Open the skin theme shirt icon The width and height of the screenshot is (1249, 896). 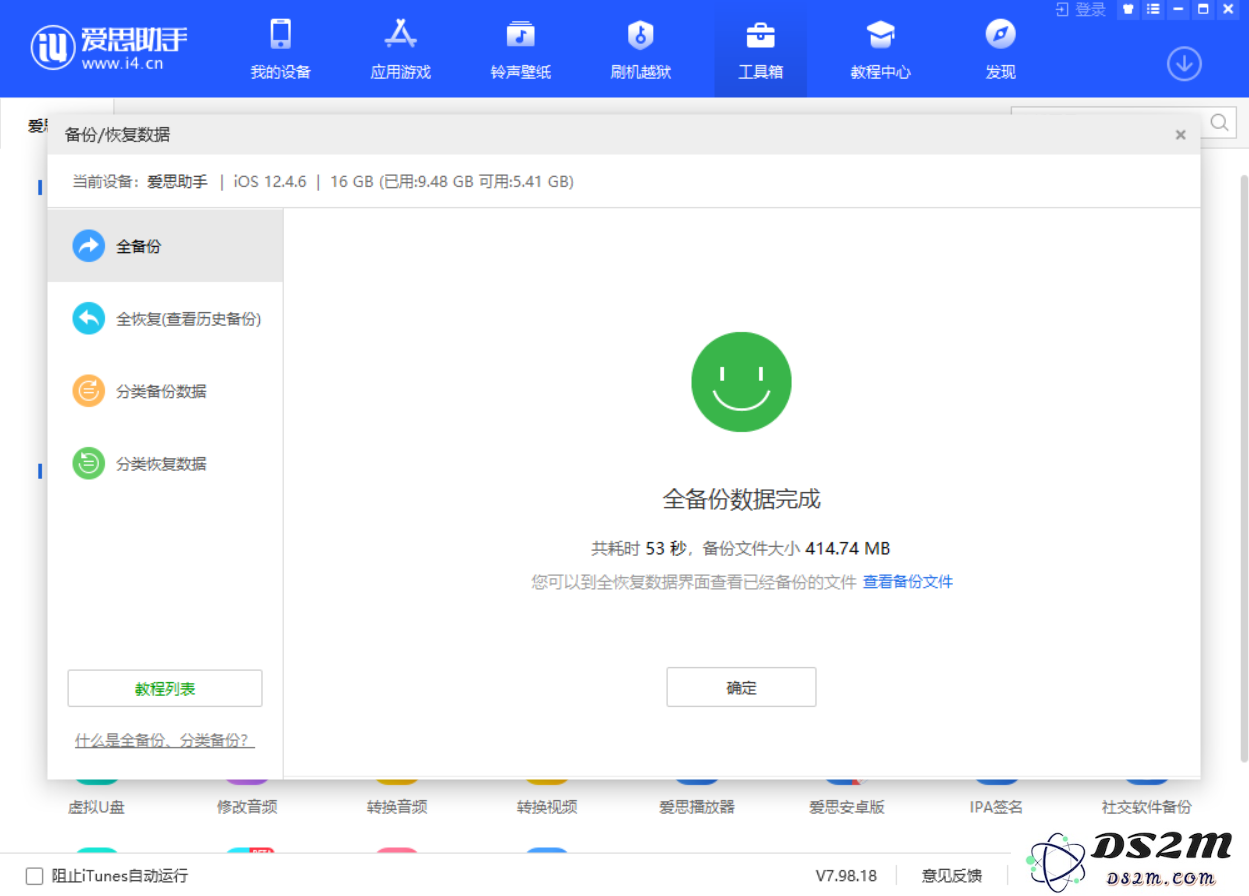point(1128,9)
